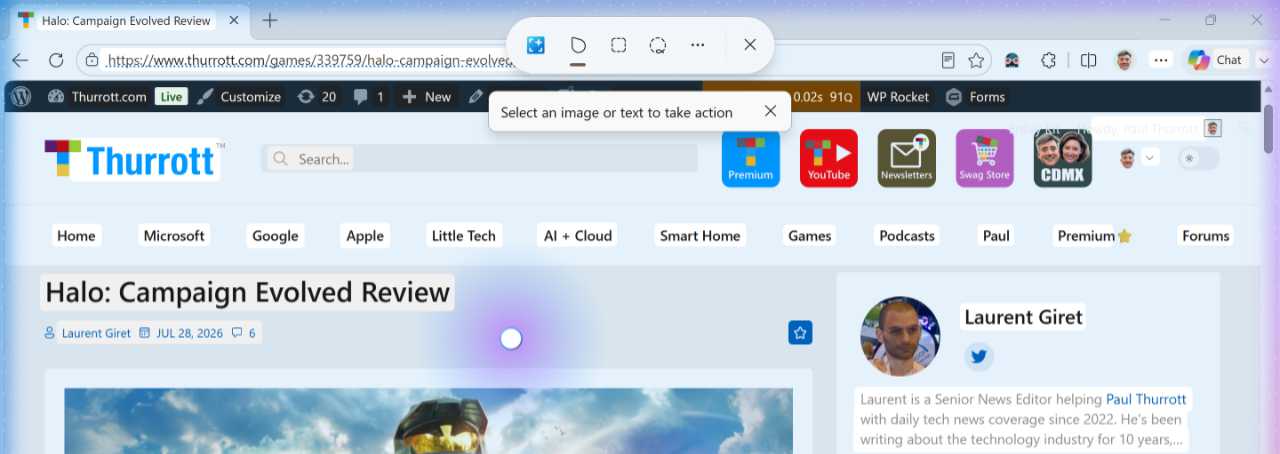Open the AI + Cloud navigation item
1280x454 pixels.
click(x=577, y=235)
